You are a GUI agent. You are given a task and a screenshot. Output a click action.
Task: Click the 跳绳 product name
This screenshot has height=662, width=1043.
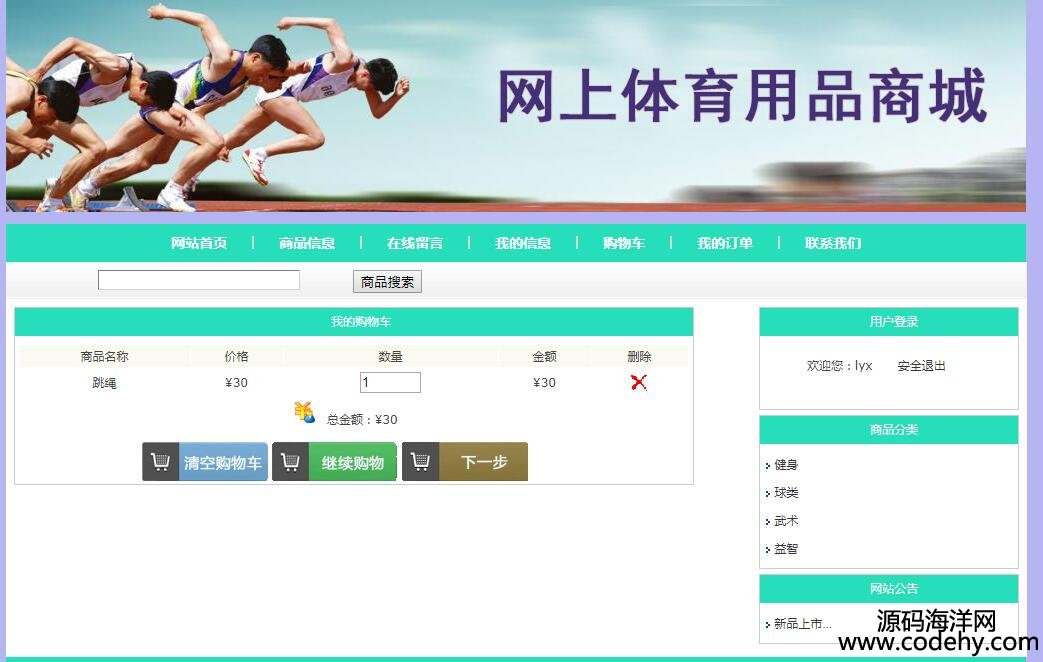[104, 383]
